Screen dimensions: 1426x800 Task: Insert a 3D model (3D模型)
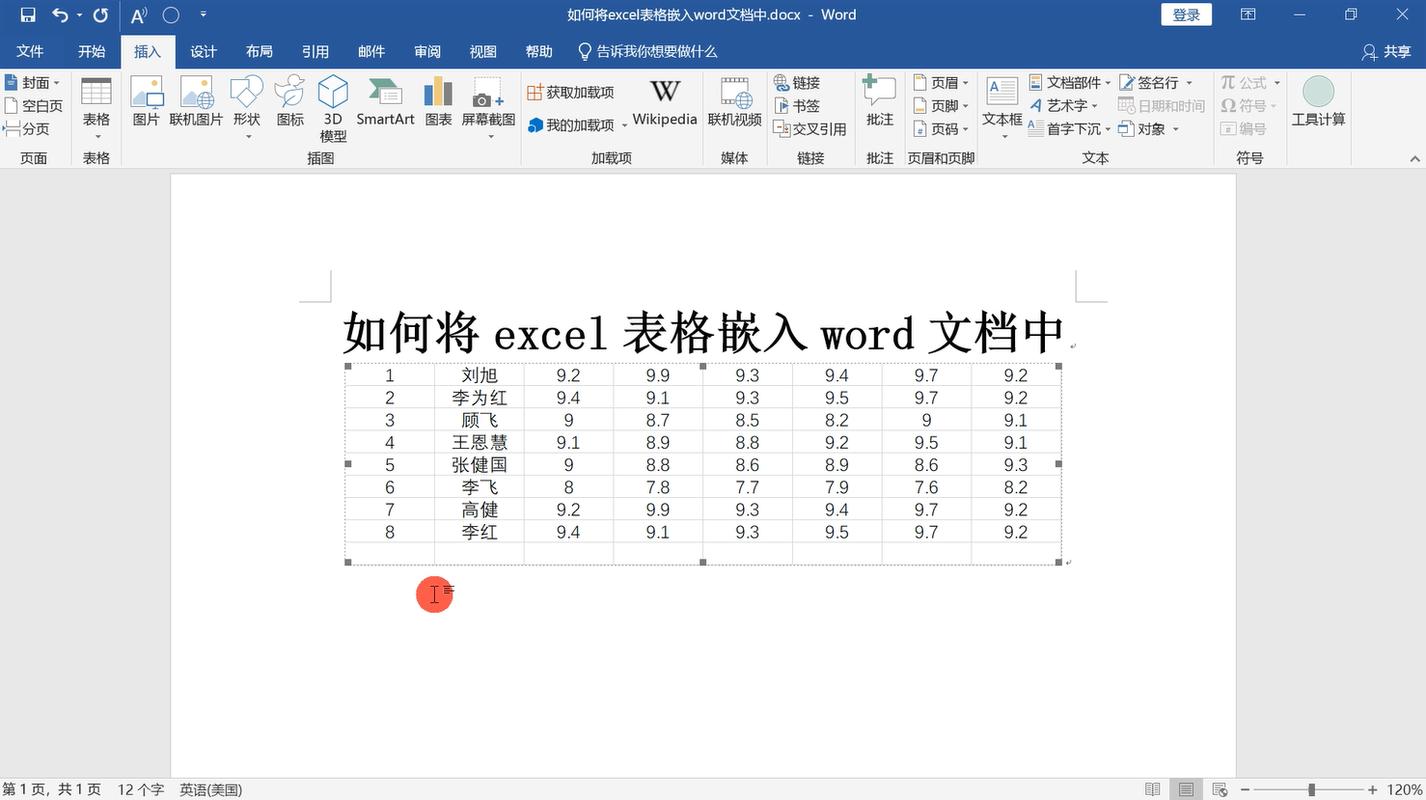click(x=333, y=108)
